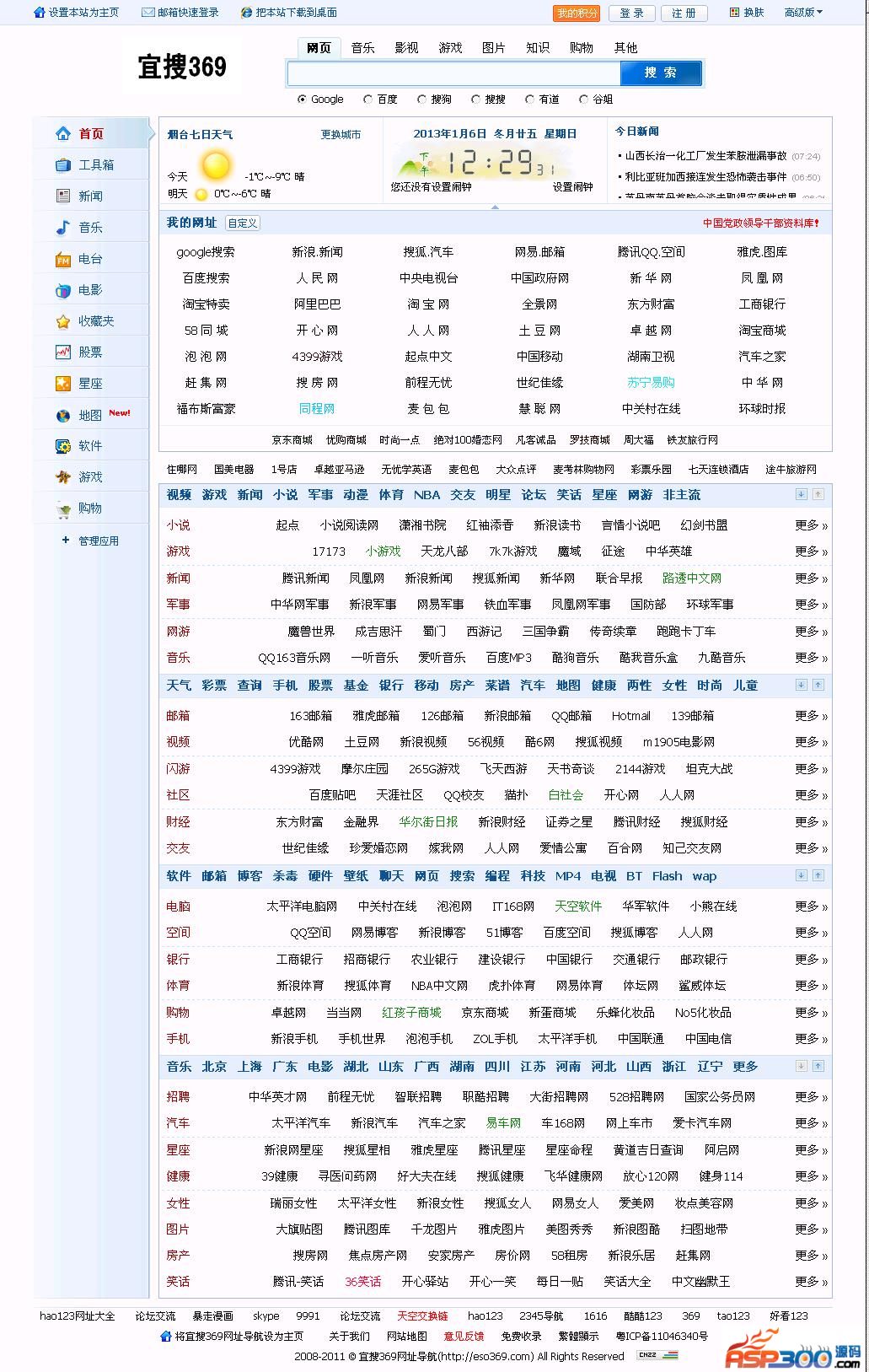
Task: Switch to the 网页 search tab
Action: point(319,48)
